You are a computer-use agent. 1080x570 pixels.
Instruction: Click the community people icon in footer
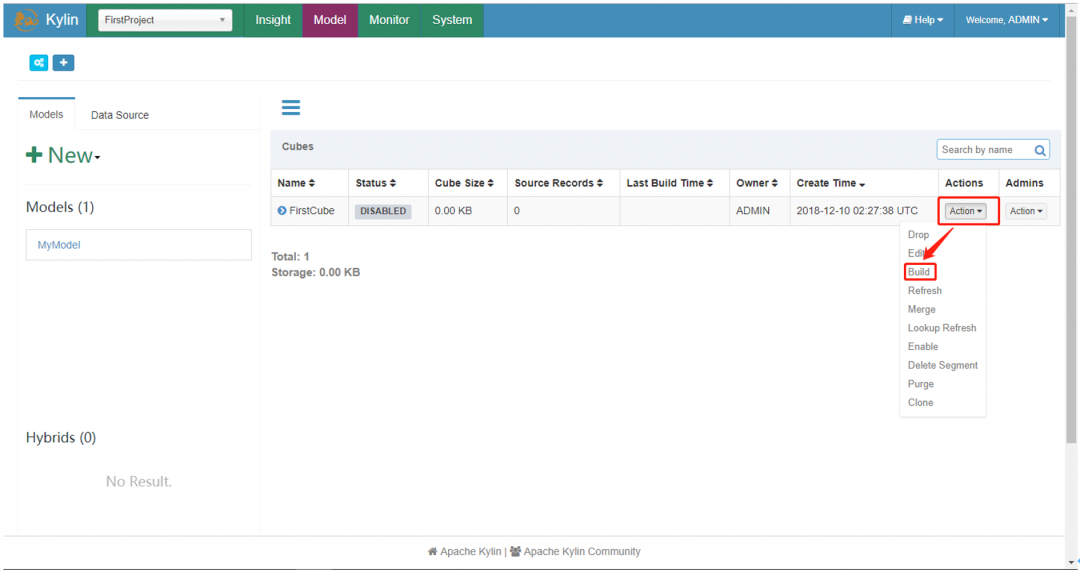(x=515, y=551)
